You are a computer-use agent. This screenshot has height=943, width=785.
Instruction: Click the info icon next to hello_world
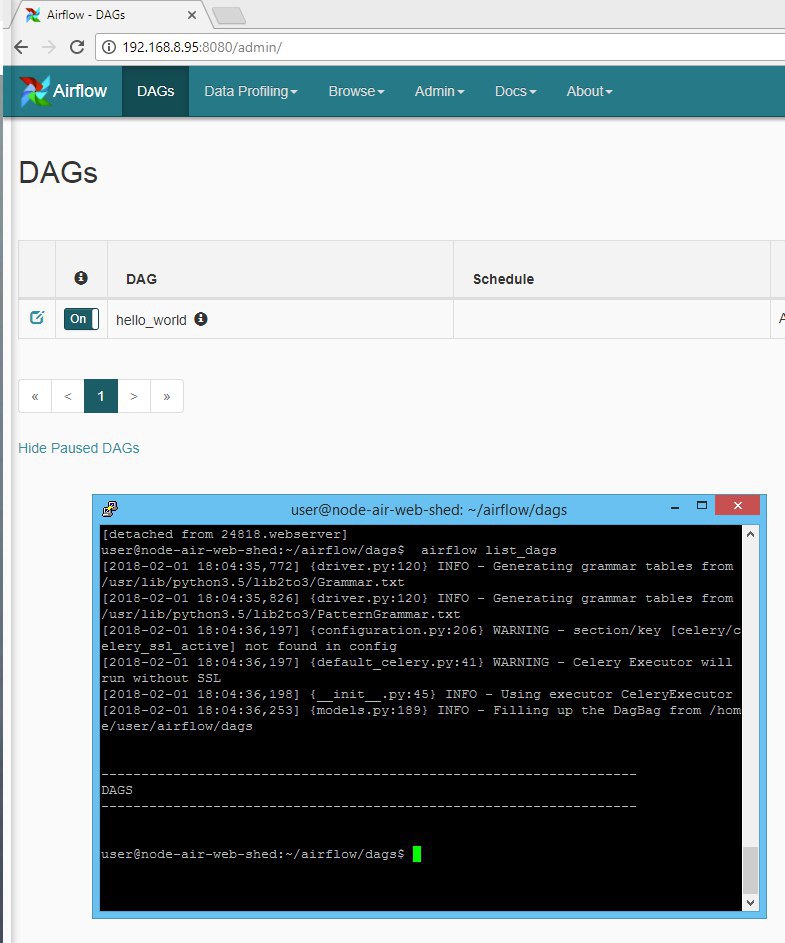(x=201, y=319)
